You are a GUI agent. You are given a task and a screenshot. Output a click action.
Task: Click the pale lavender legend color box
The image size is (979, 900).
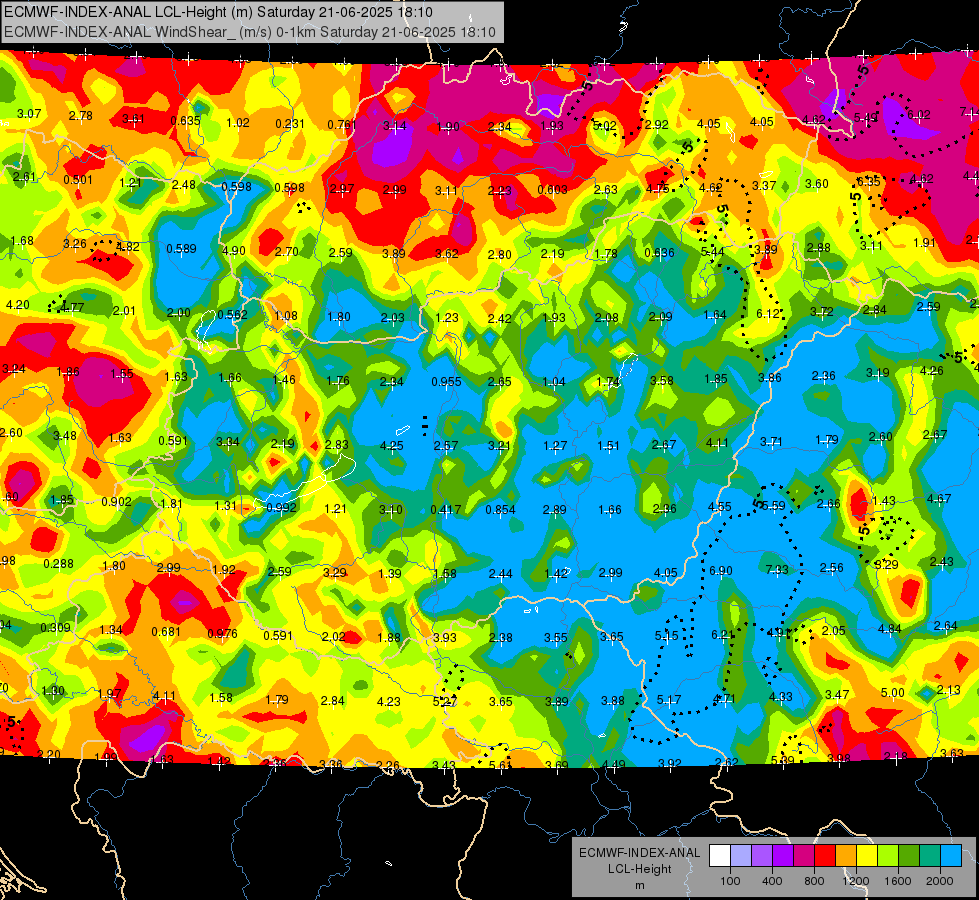pyautogui.click(x=741, y=856)
